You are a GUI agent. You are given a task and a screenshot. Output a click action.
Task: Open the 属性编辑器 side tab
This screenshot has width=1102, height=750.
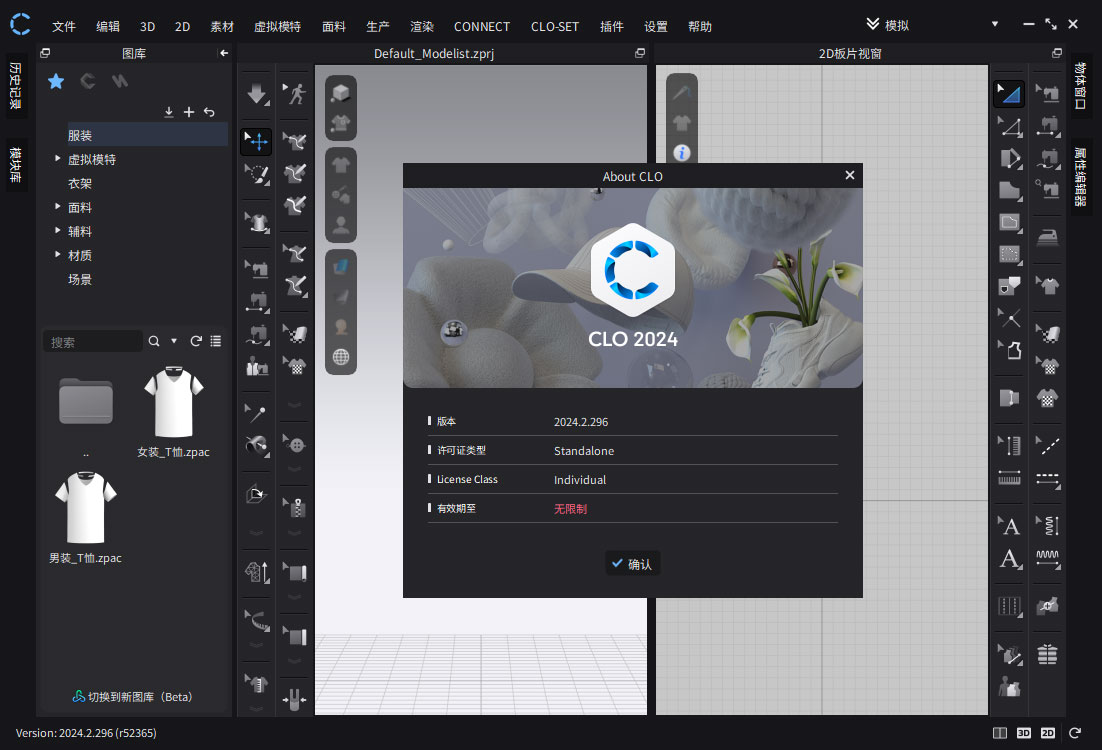(x=1081, y=176)
